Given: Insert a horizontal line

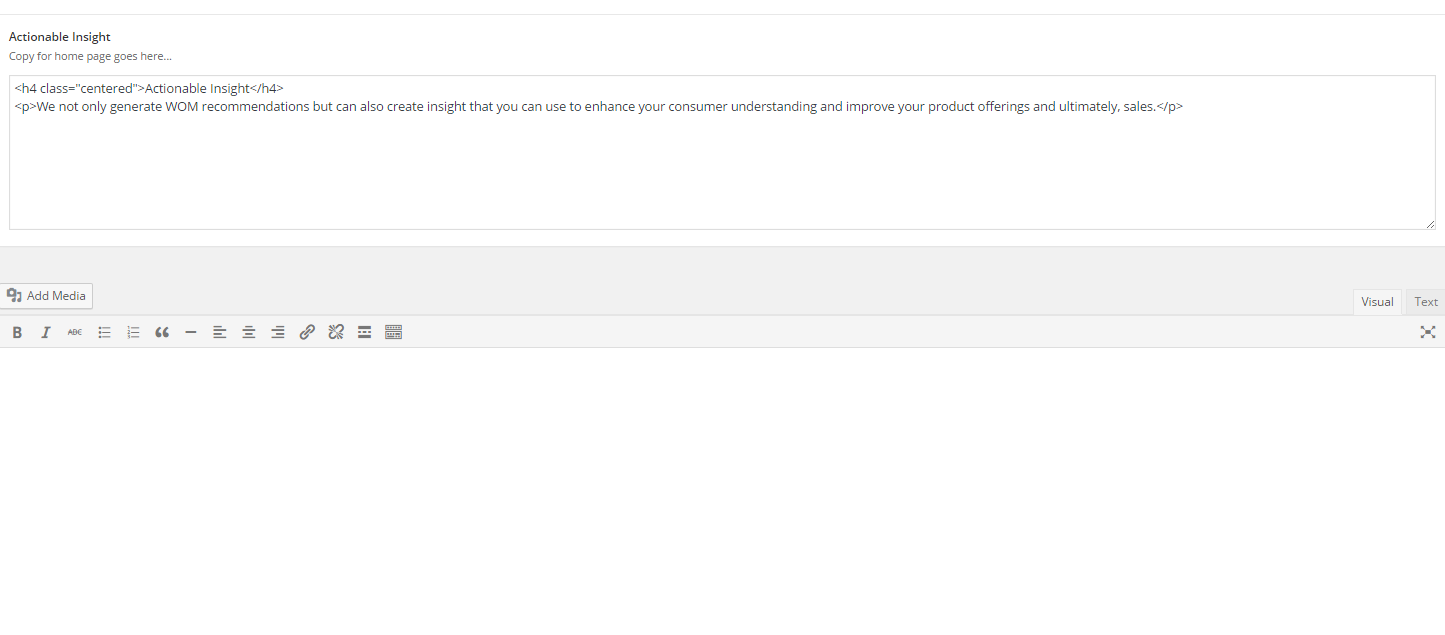Looking at the screenshot, I should pos(191,332).
